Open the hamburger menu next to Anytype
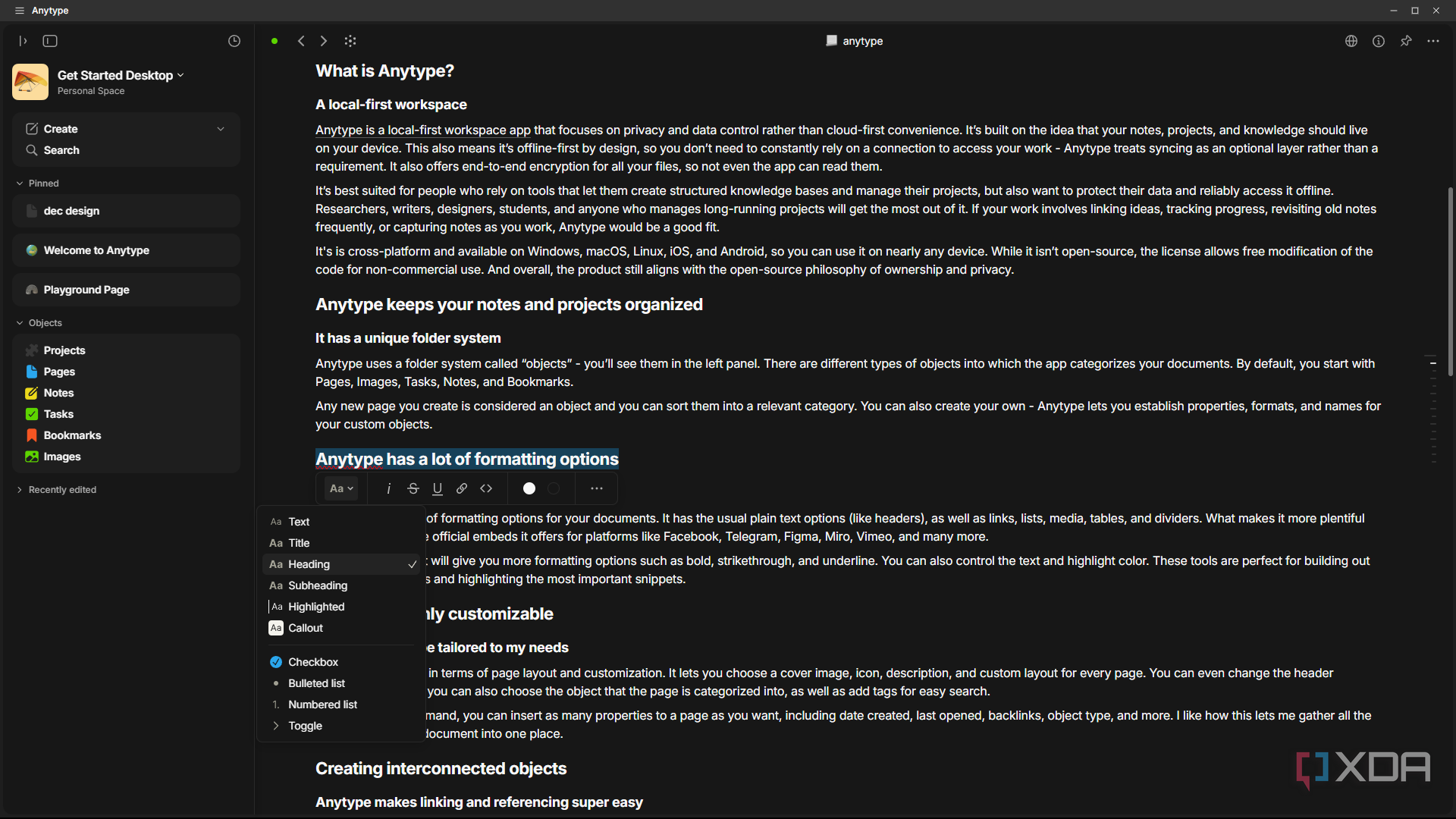The width and height of the screenshot is (1456, 819). point(20,11)
